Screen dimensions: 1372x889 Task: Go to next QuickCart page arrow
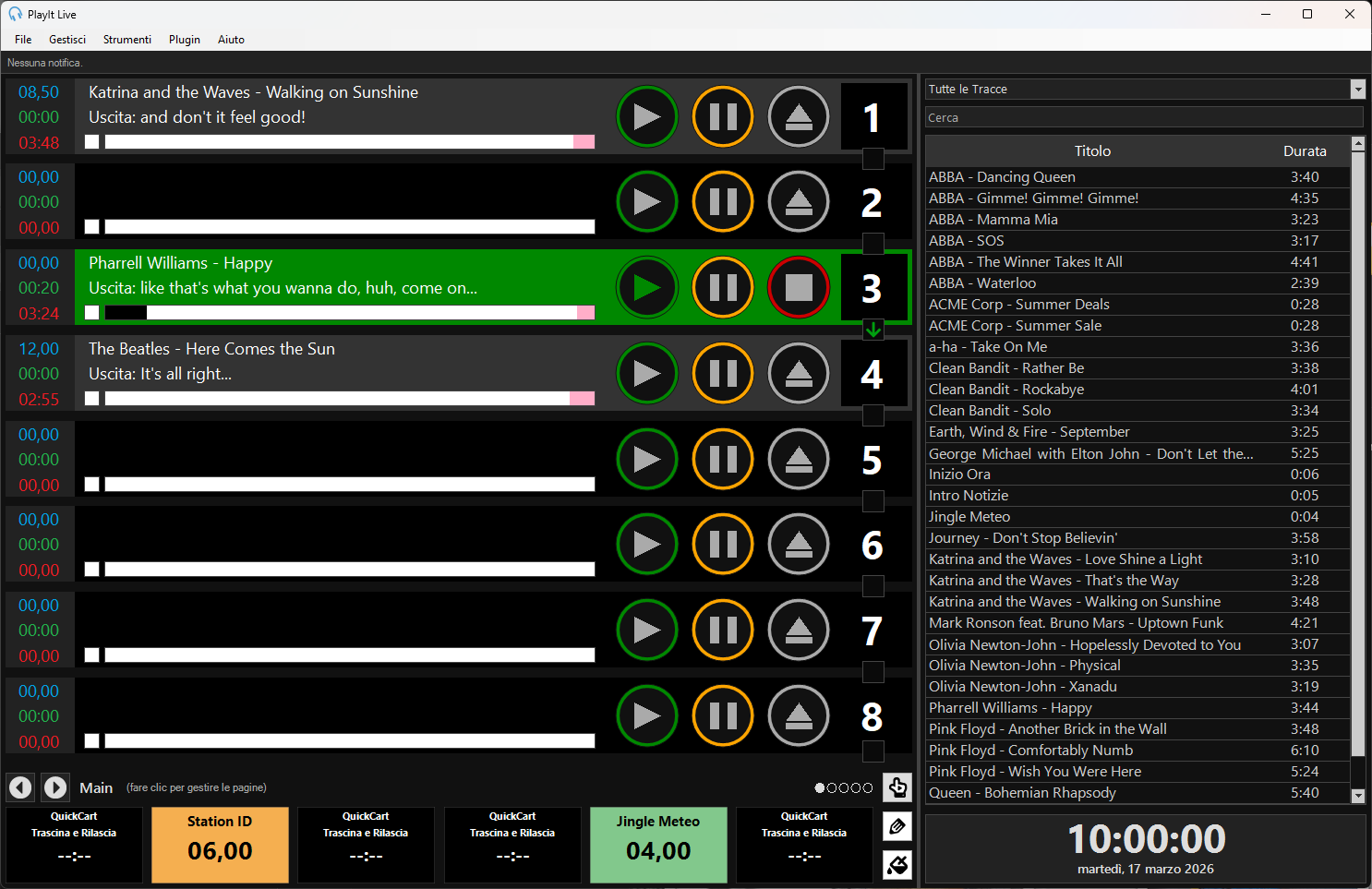tap(55, 787)
